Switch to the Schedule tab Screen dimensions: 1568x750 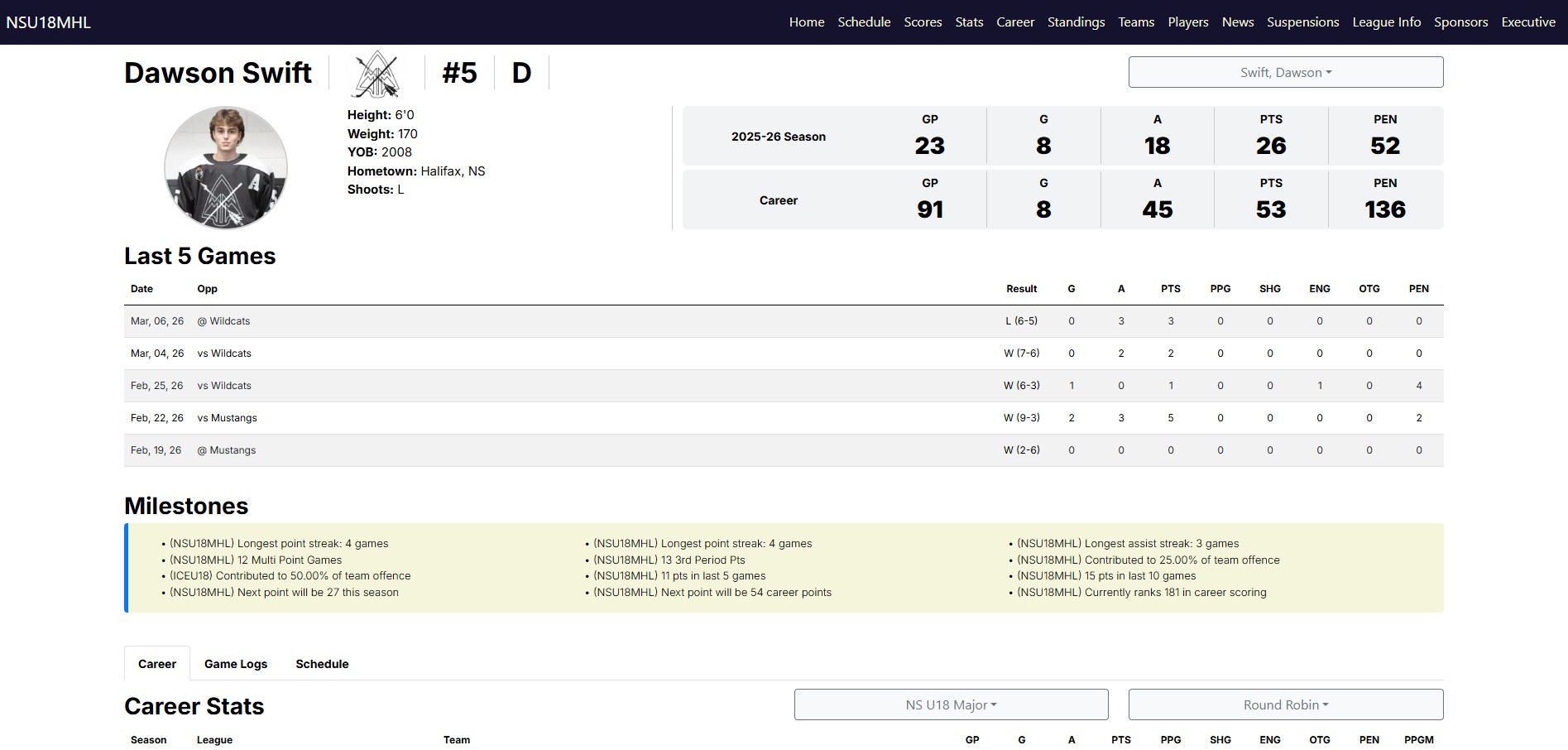[x=322, y=663]
